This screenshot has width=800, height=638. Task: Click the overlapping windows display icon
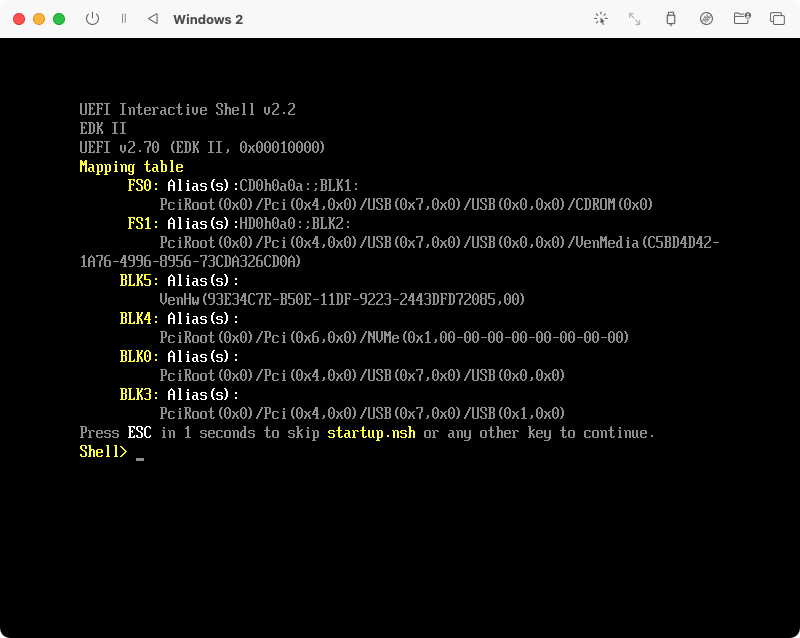coord(777,18)
